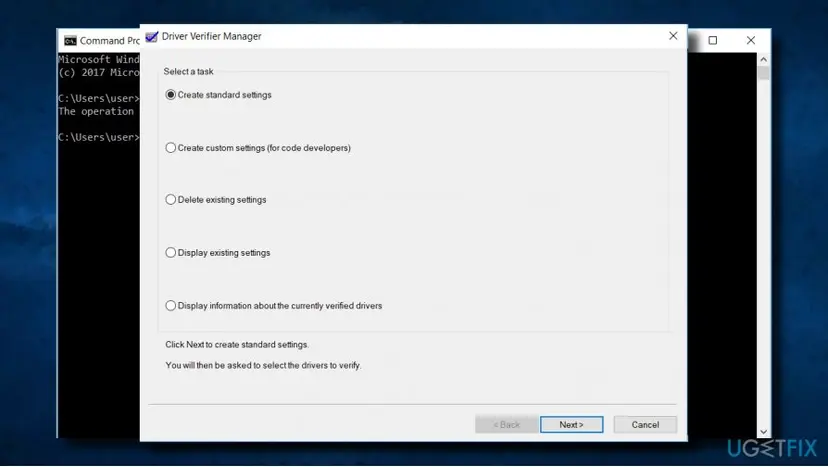Image resolution: width=828 pixels, height=467 pixels.
Task: Click the 'Microsoft Wind' line in Command Prompt
Action: (99, 59)
